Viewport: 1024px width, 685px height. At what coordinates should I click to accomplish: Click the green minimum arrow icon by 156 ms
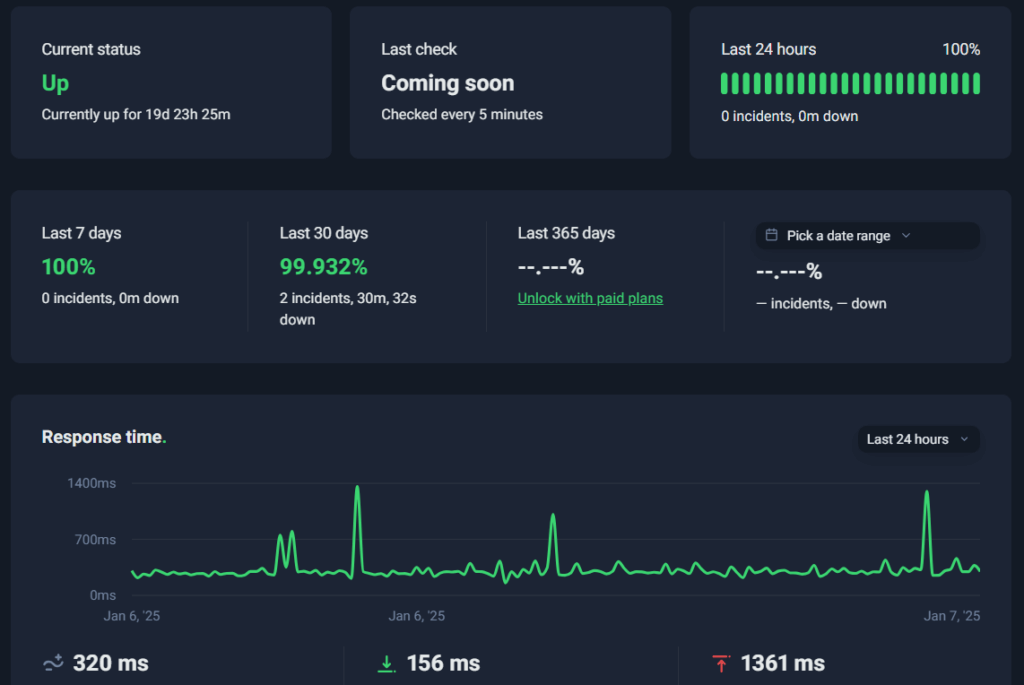386,663
